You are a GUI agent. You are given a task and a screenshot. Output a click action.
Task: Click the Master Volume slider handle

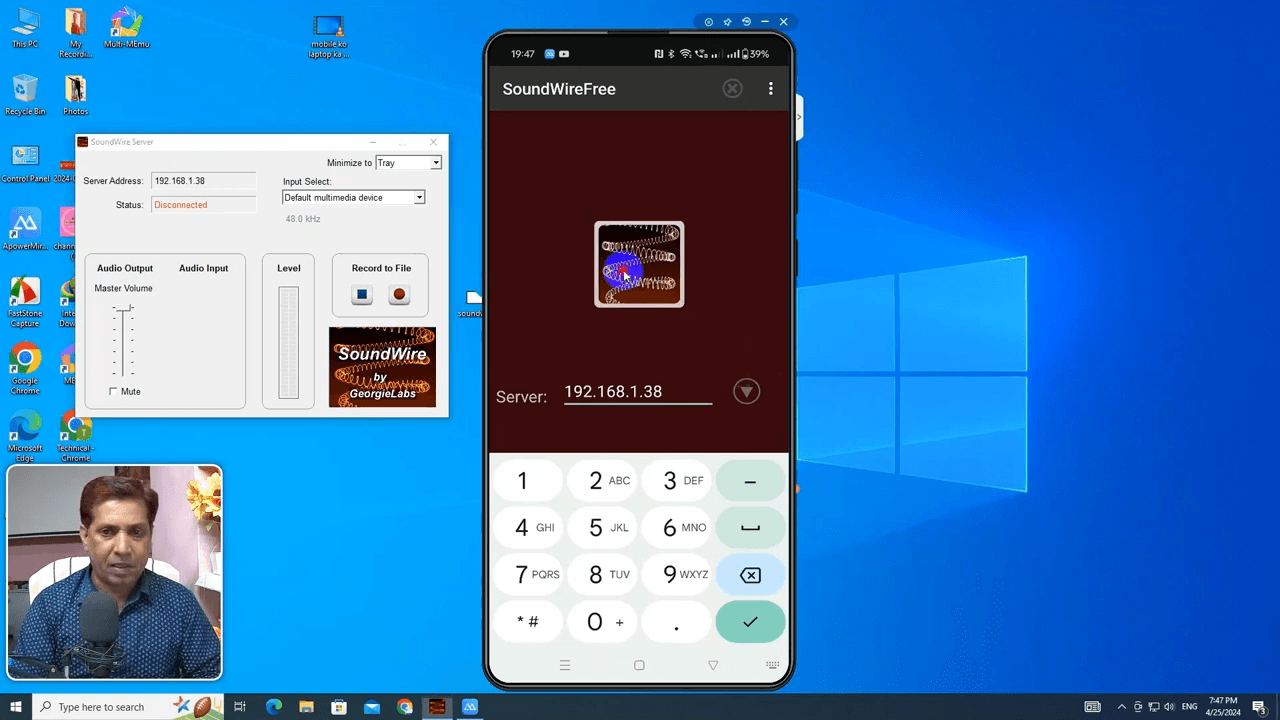tap(123, 309)
